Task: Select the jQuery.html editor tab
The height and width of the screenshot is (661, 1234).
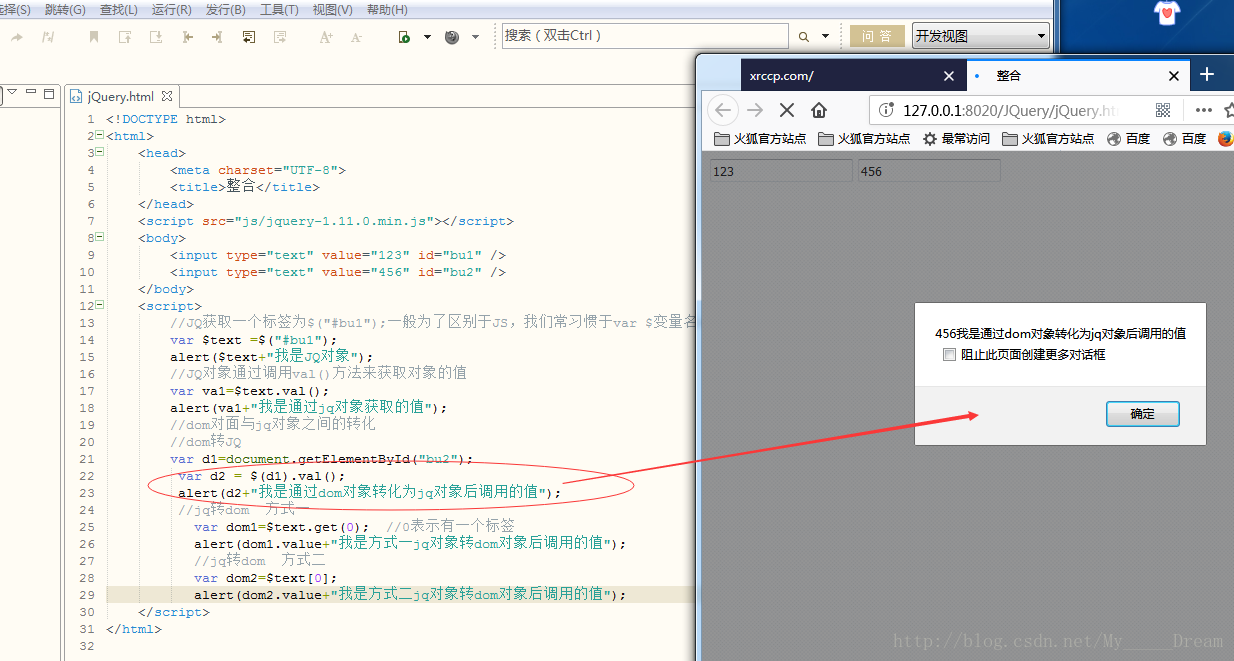Action: 121,97
